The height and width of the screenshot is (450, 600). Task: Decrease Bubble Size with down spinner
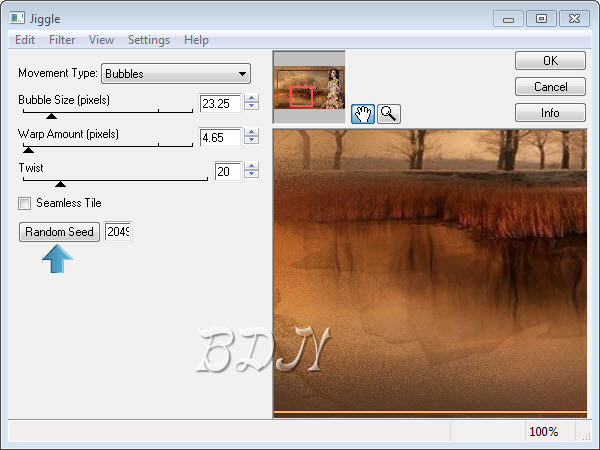pyautogui.click(x=251, y=106)
